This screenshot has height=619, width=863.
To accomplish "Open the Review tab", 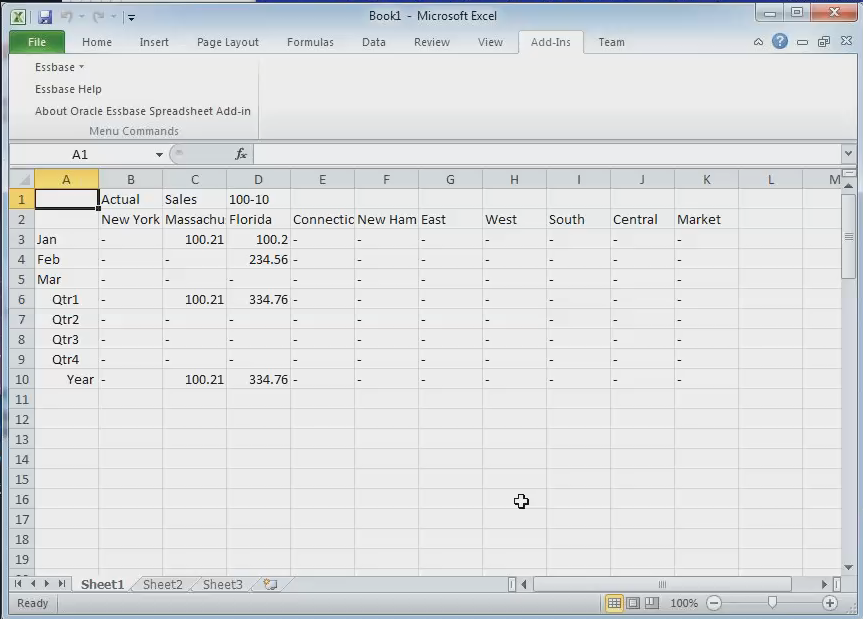I will point(432,42).
